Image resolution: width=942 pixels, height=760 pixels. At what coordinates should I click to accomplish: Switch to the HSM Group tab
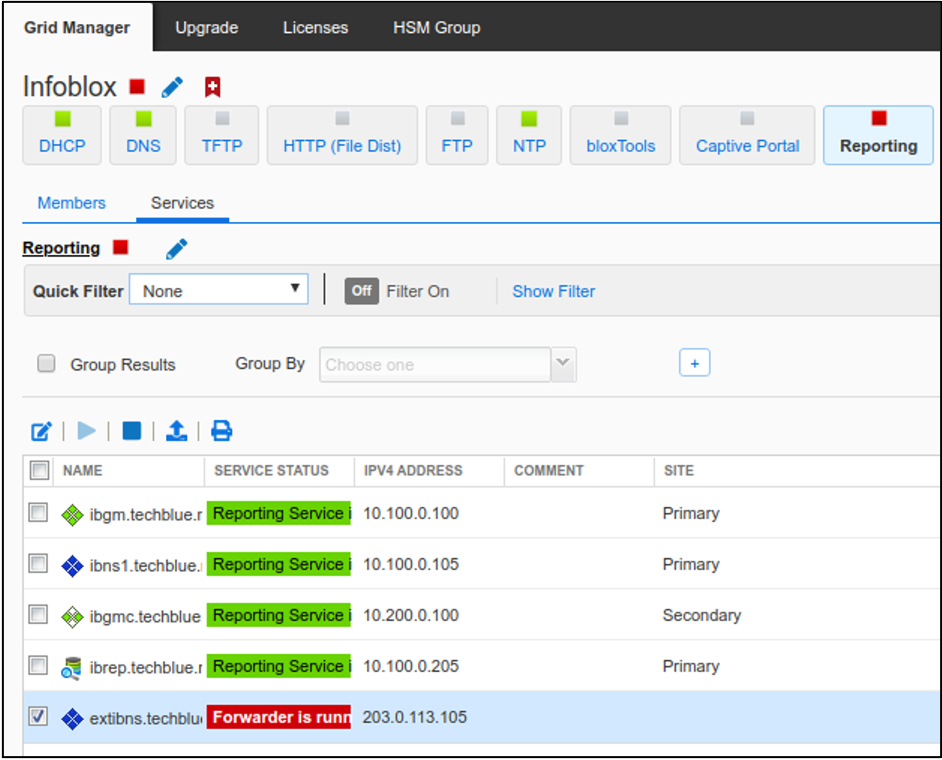pos(437,28)
